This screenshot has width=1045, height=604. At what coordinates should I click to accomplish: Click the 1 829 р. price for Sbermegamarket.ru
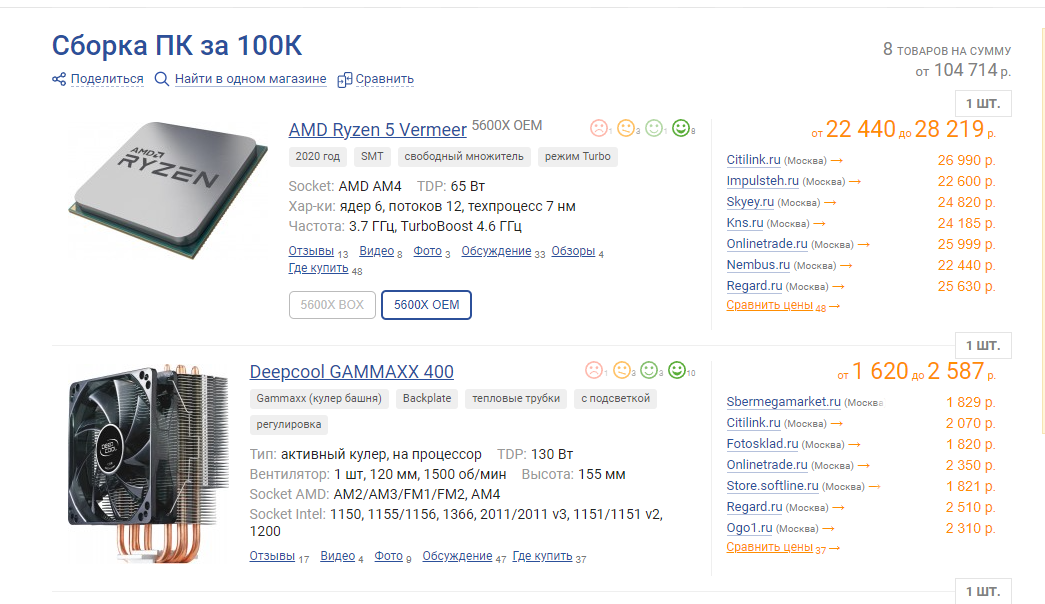tap(970, 402)
